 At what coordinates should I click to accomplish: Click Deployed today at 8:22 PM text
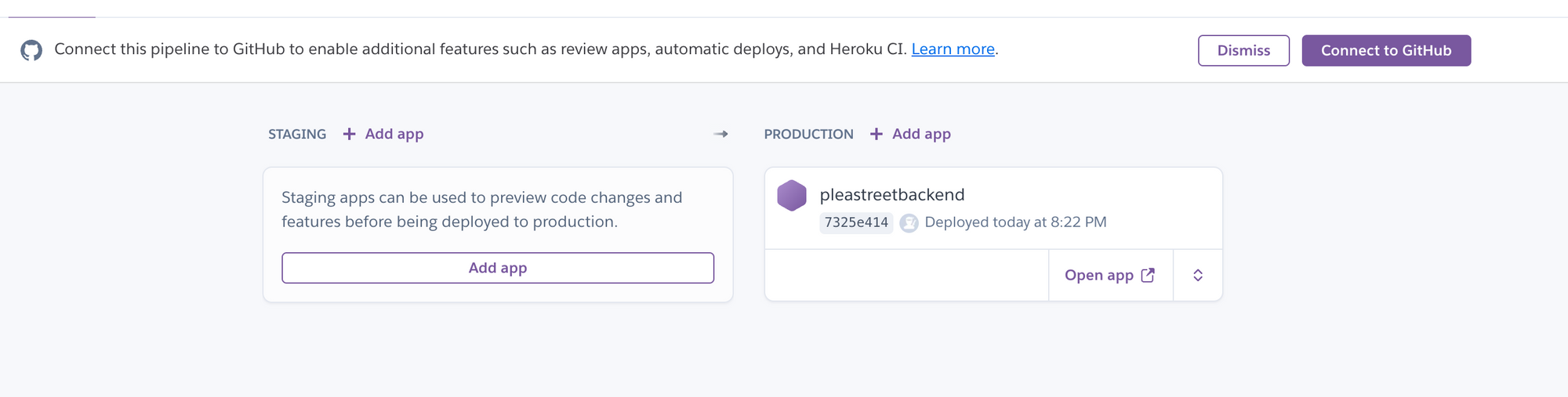click(1015, 222)
